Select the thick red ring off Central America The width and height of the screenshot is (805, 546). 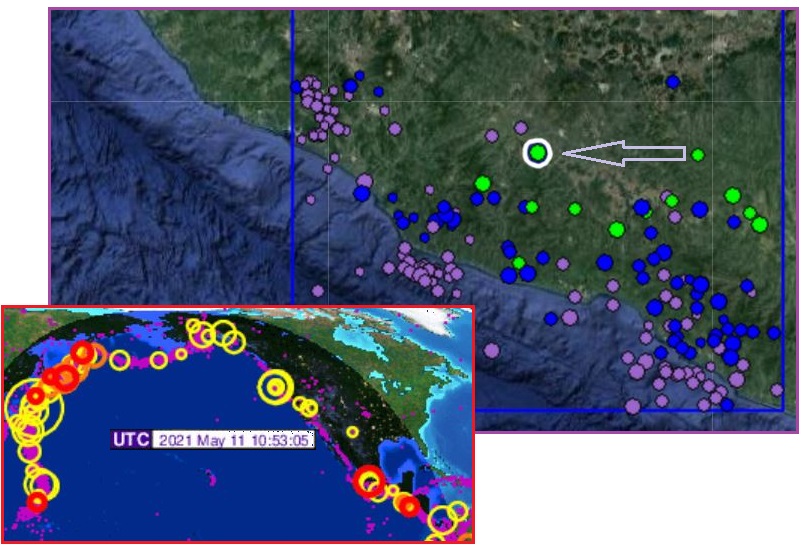point(369,482)
